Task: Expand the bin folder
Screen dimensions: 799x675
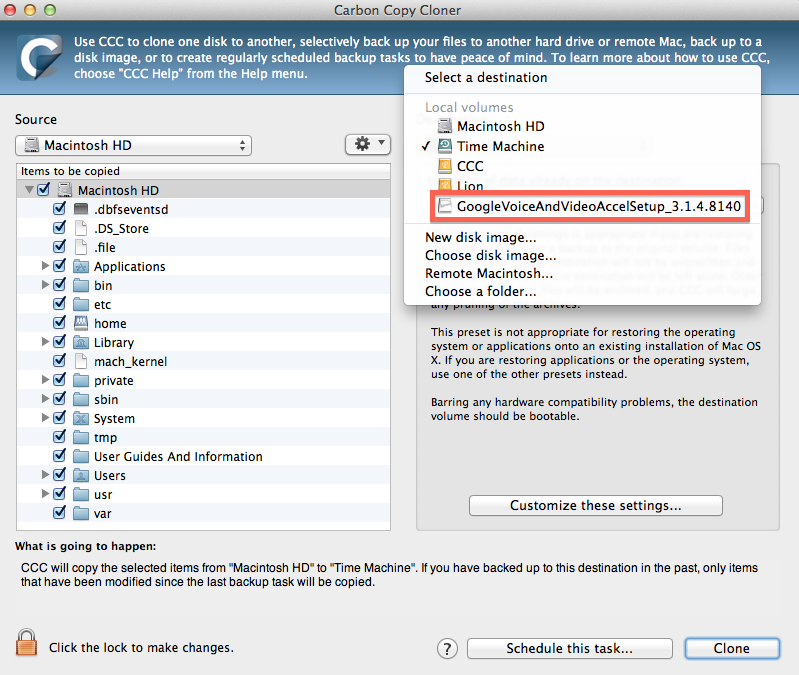Action: (45, 284)
